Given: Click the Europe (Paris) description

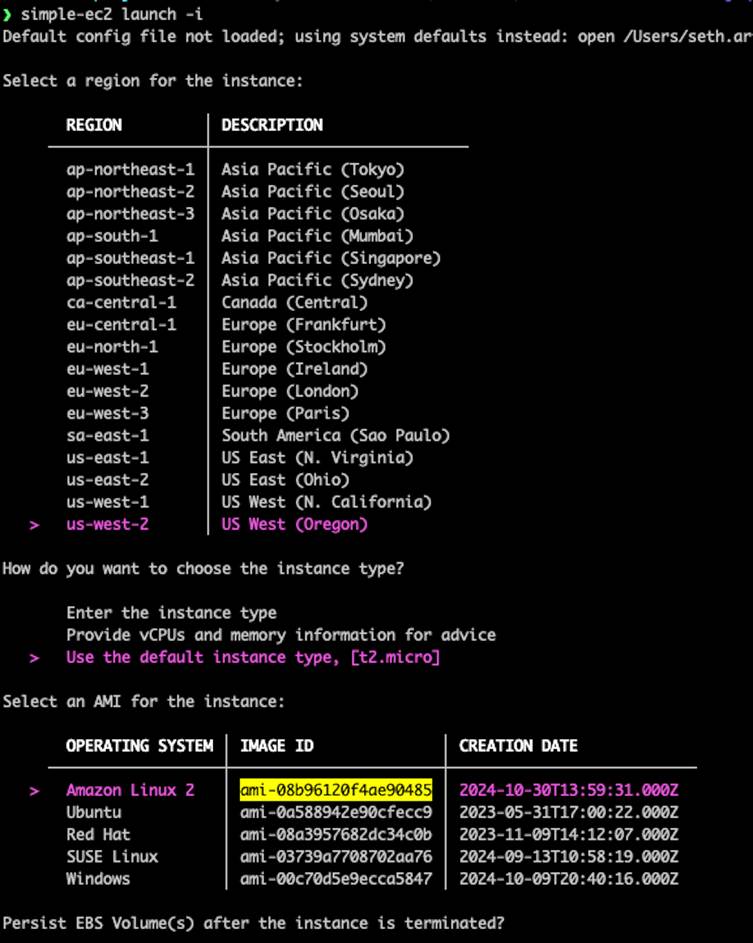Looking at the screenshot, I should click(x=286, y=414).
